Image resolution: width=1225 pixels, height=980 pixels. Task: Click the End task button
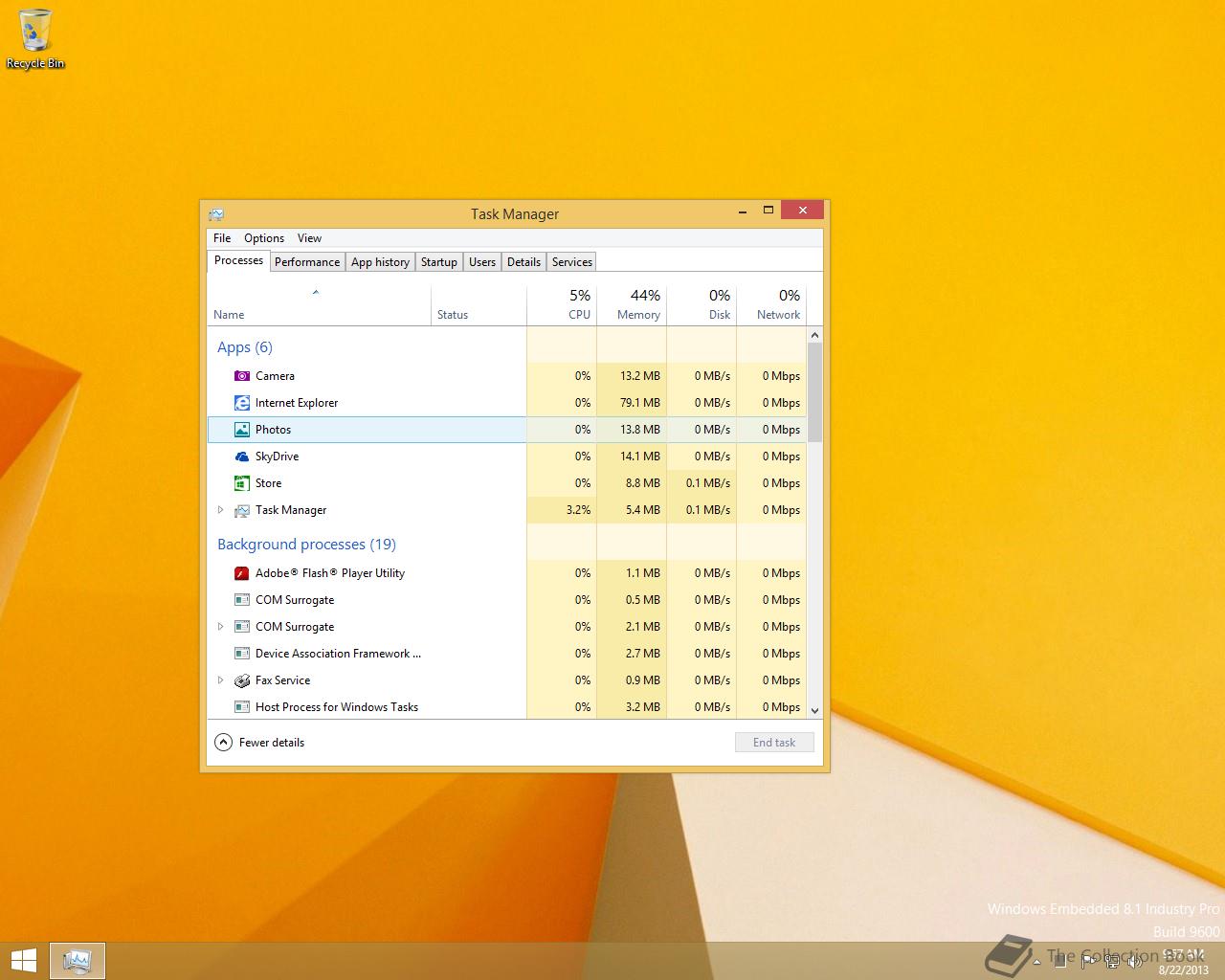[774, 743]
